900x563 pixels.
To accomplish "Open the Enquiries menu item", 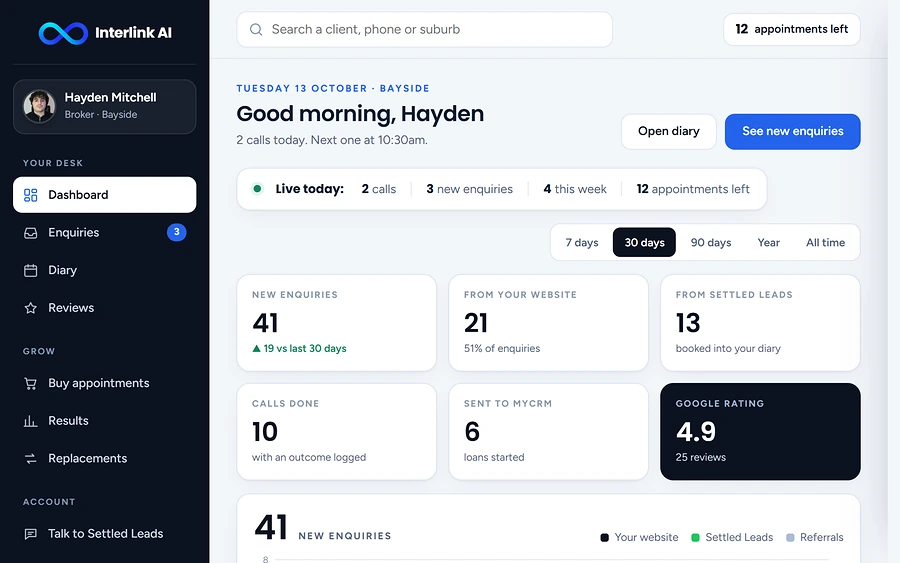I will click(x=104, y=232).
